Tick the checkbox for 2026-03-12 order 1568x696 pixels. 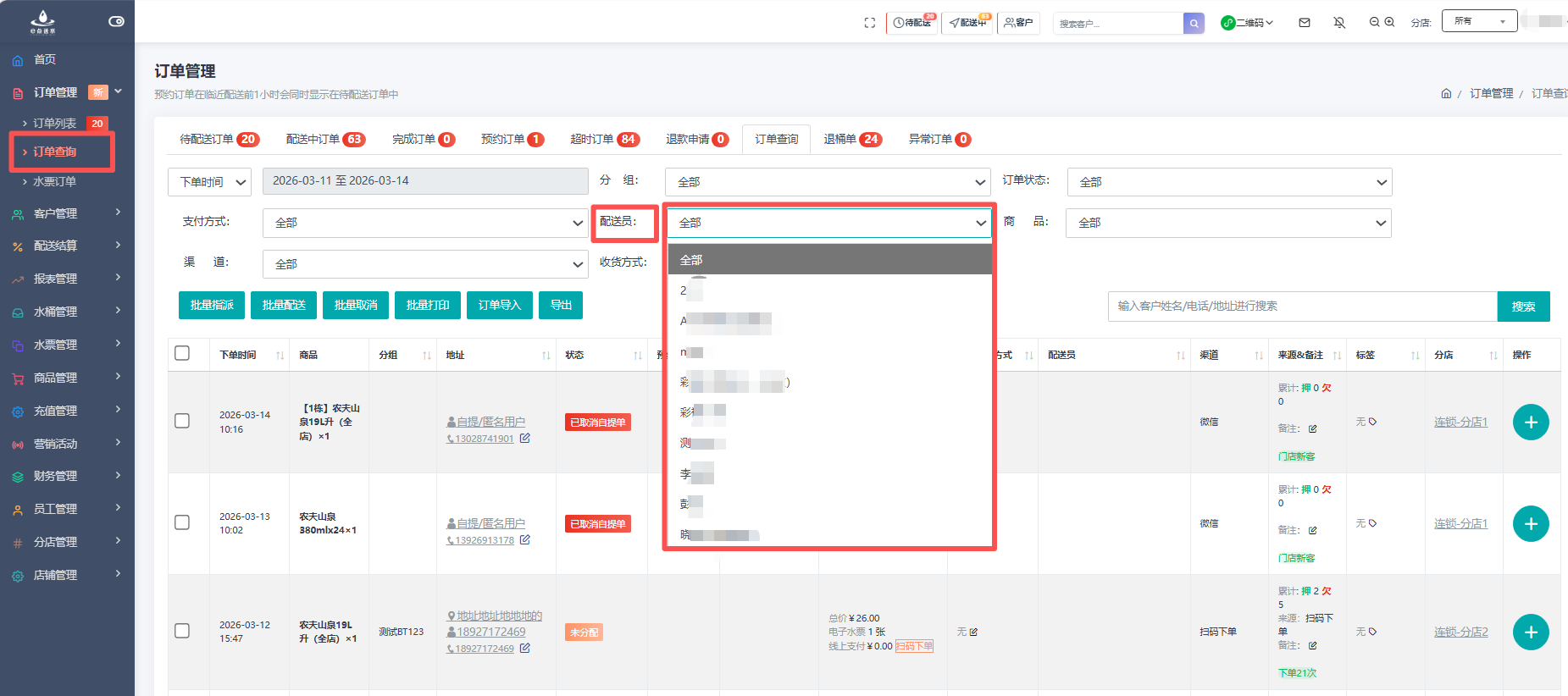tap(182, 631)
